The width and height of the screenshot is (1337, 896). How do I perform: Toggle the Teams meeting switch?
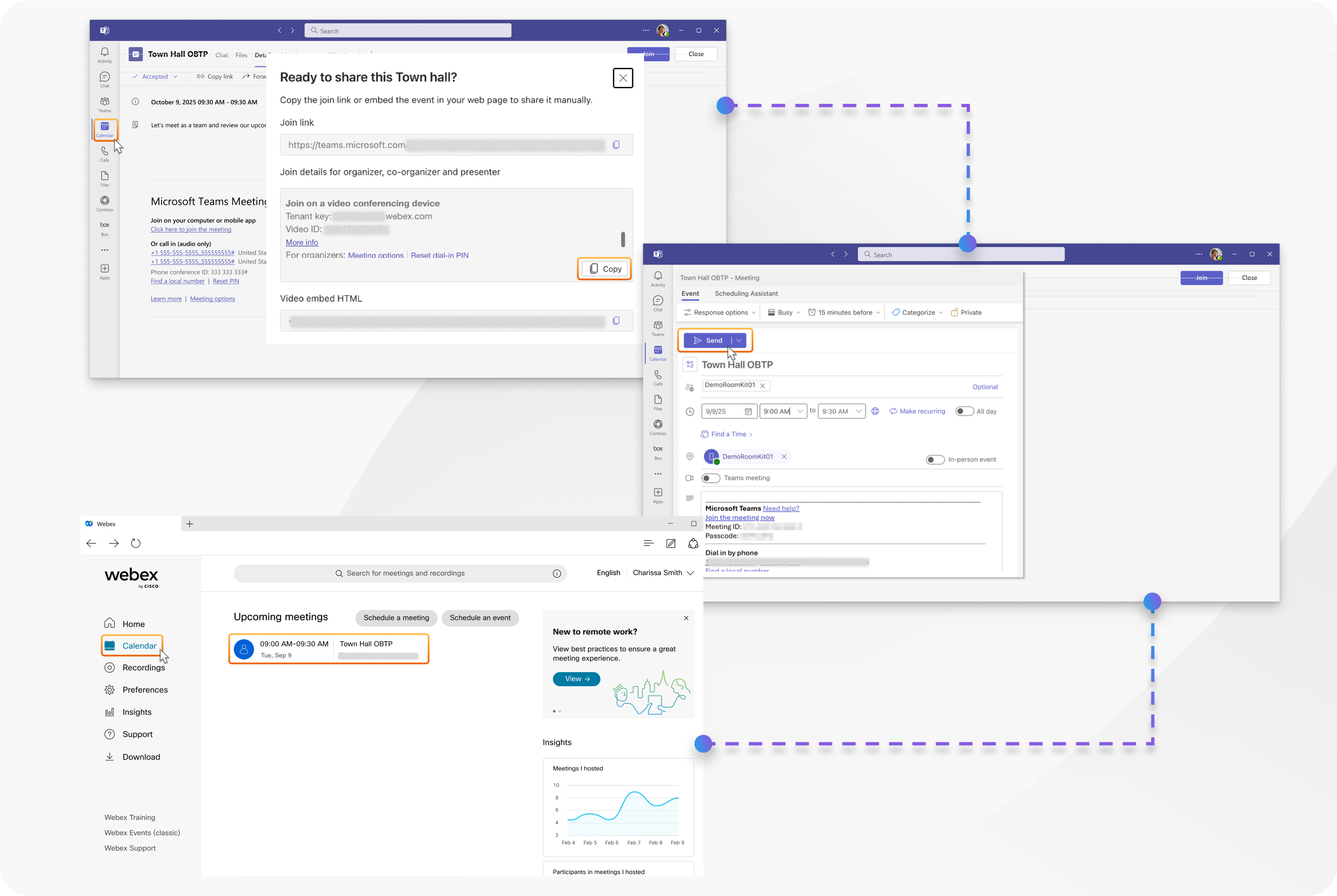(x=710, y=478)
